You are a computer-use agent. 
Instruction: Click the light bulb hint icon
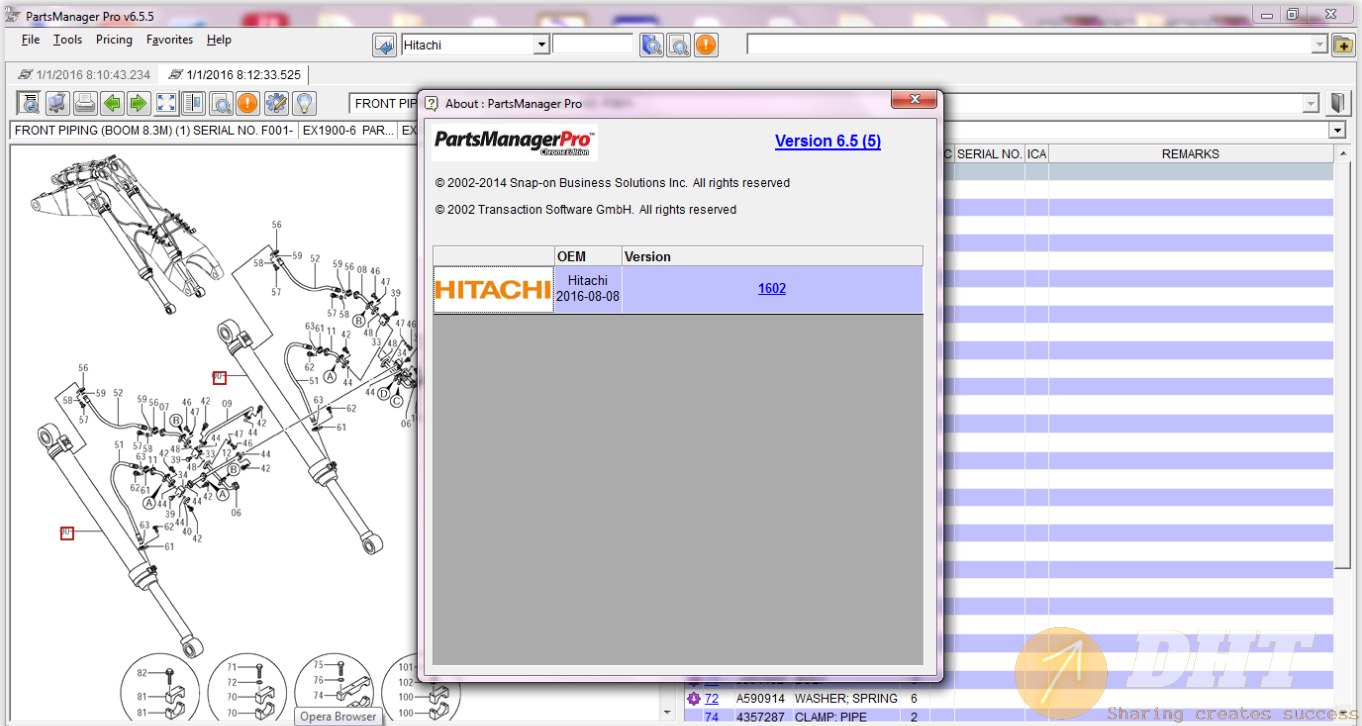pyautogui.click(x=303, y=103)
